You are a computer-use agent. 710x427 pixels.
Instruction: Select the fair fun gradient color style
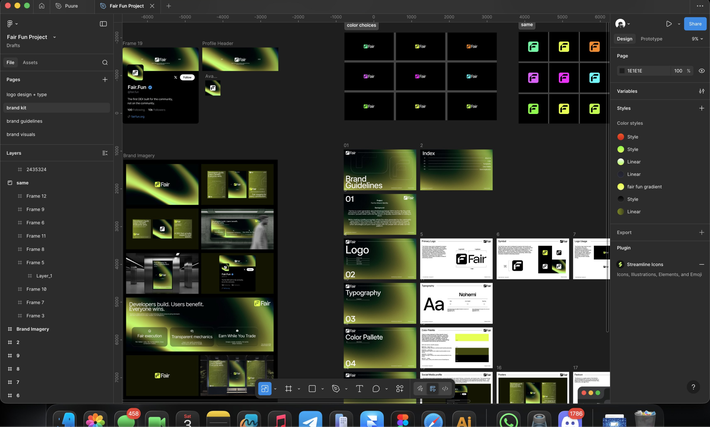point(645,187)
